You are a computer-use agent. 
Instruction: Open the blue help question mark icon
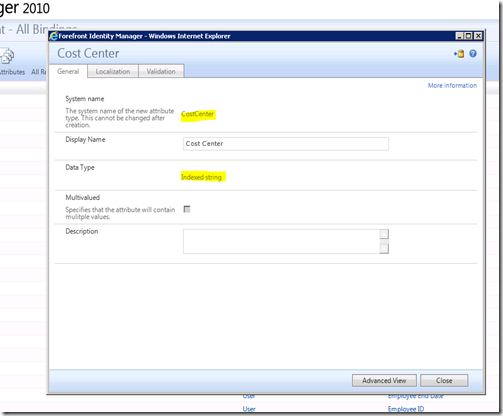473,54
